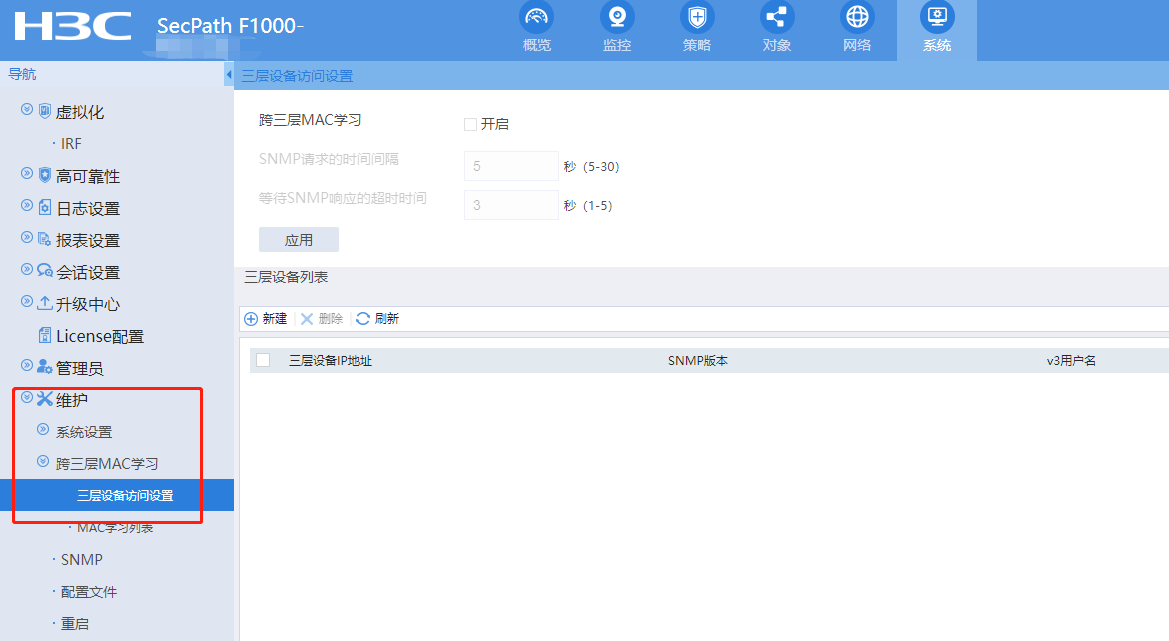Expand the 报表设置 tree node

(27, 238)
